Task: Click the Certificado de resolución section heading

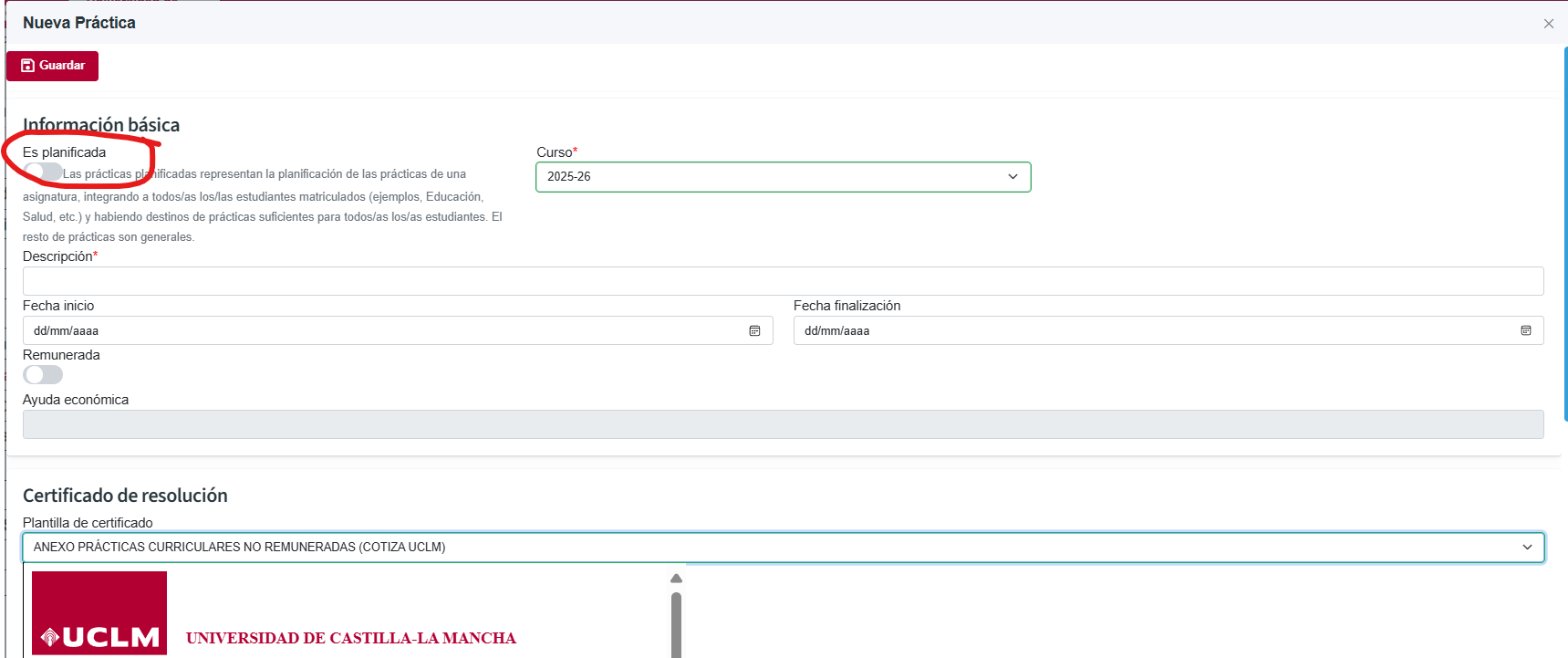Action: click(x=125, y=496)
